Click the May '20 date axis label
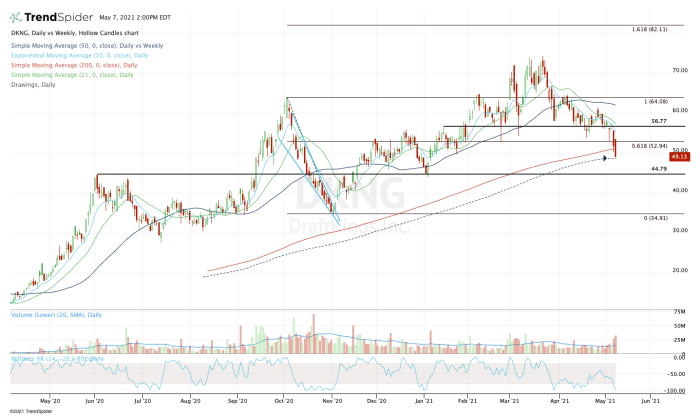700x416 pixels. [x=50, y=401]
